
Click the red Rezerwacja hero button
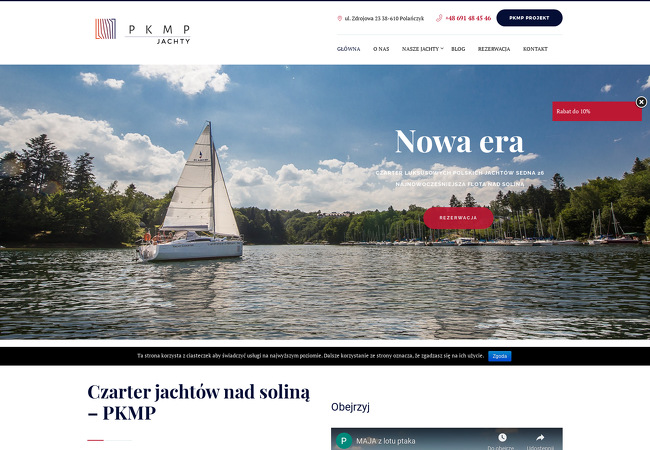click(458, 218)
